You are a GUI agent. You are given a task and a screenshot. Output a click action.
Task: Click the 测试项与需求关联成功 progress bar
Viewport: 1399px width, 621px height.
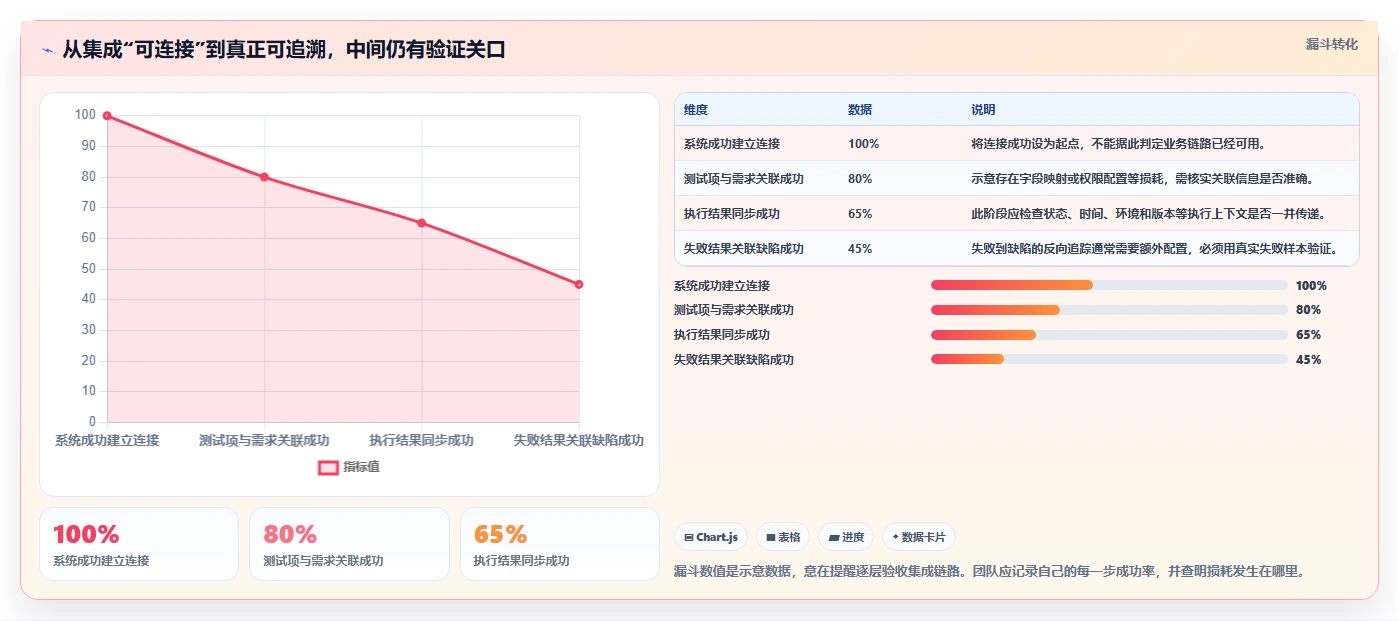(x=1109, y=310)
